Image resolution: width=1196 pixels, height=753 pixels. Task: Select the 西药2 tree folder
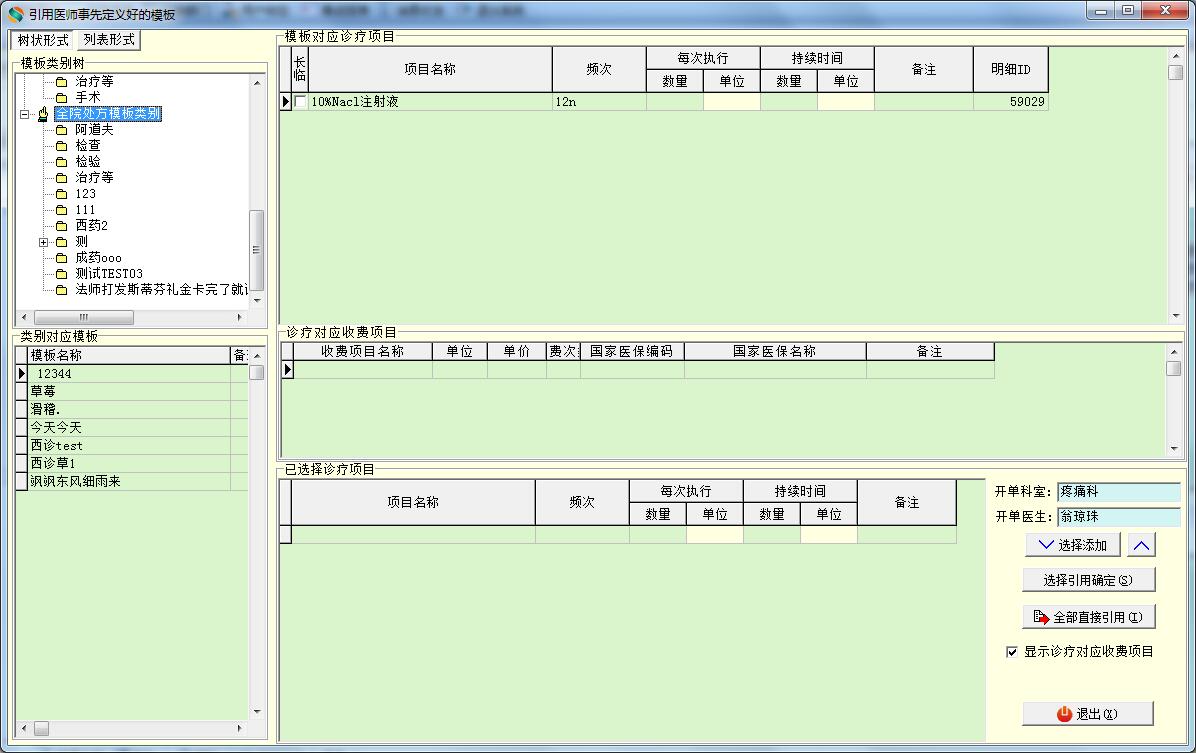pyautogui.click(x=92, y=226)
